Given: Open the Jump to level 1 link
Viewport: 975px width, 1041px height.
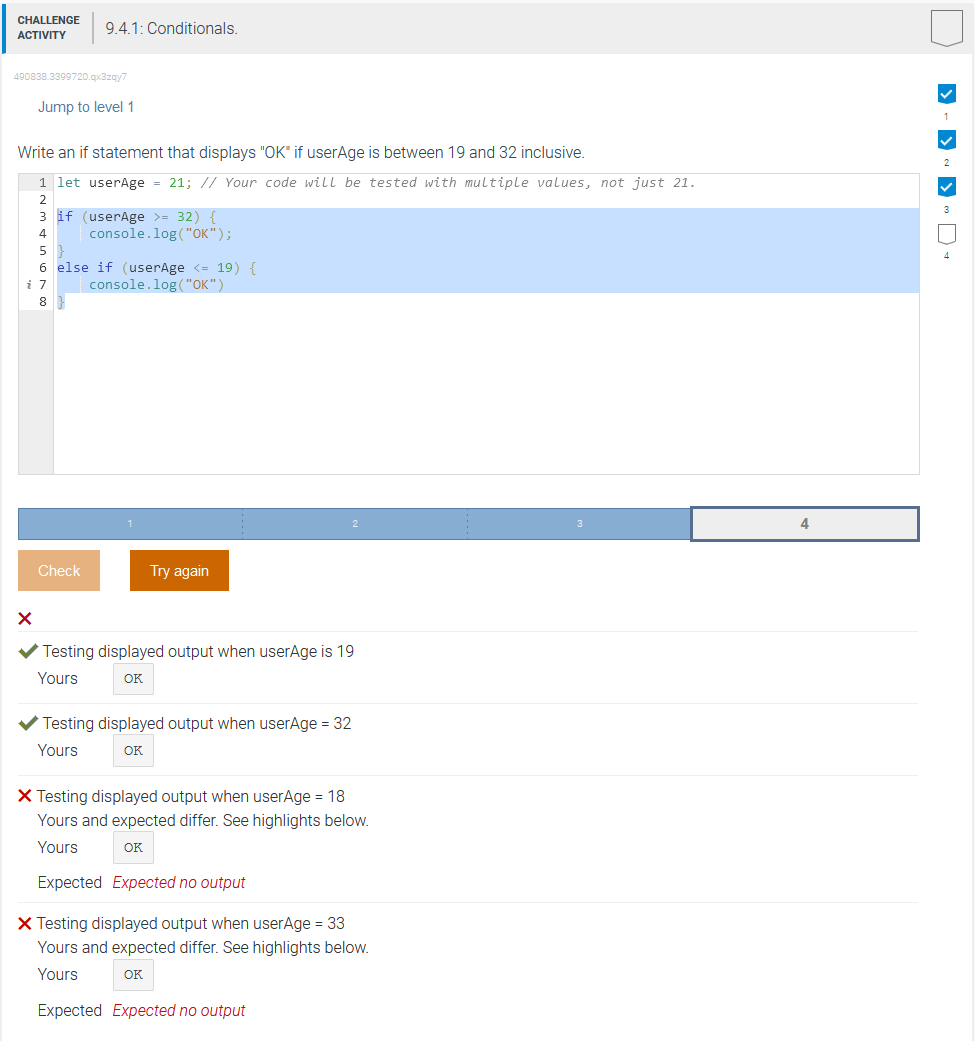Looking at the screenshot, I should (85, 107).
